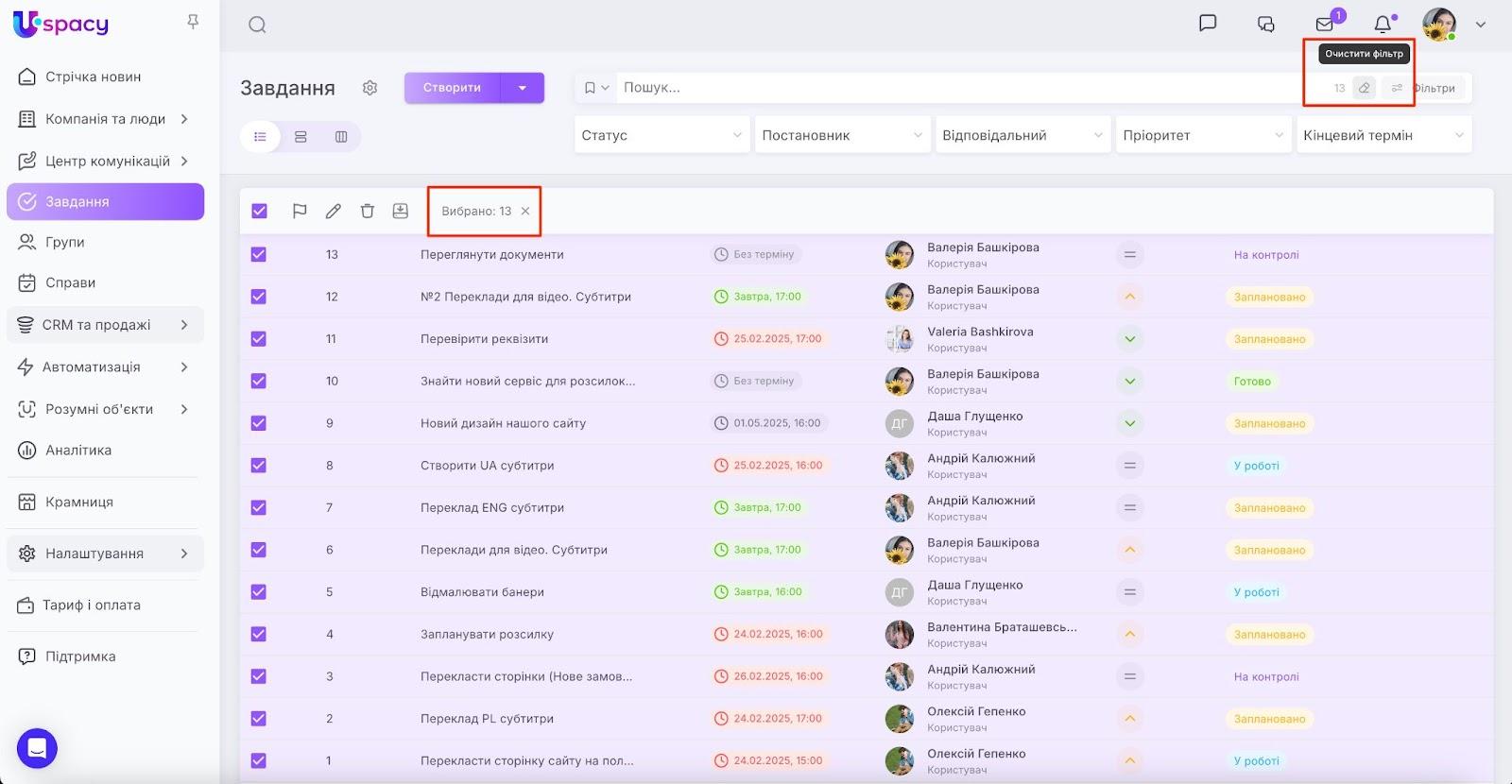Deselect checkbox for task 7 Переклад ENG субтитри

tap(259, 508)
